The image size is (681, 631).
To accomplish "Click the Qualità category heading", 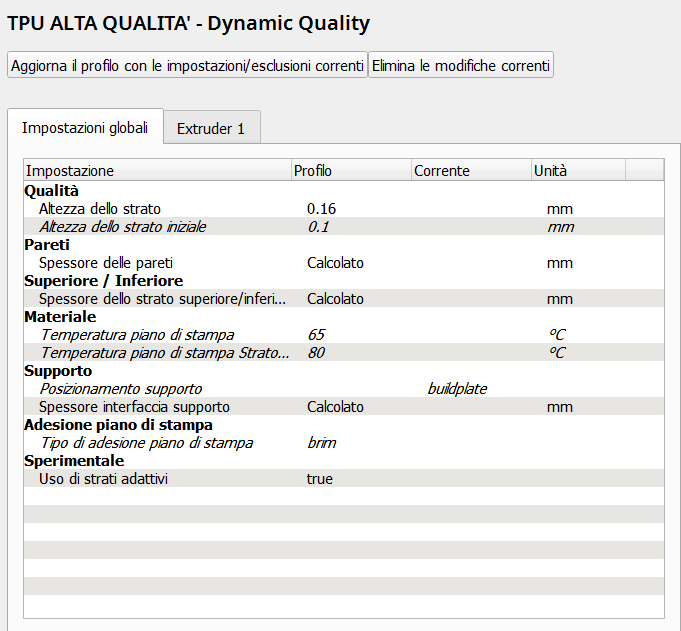I will (51, 191).
